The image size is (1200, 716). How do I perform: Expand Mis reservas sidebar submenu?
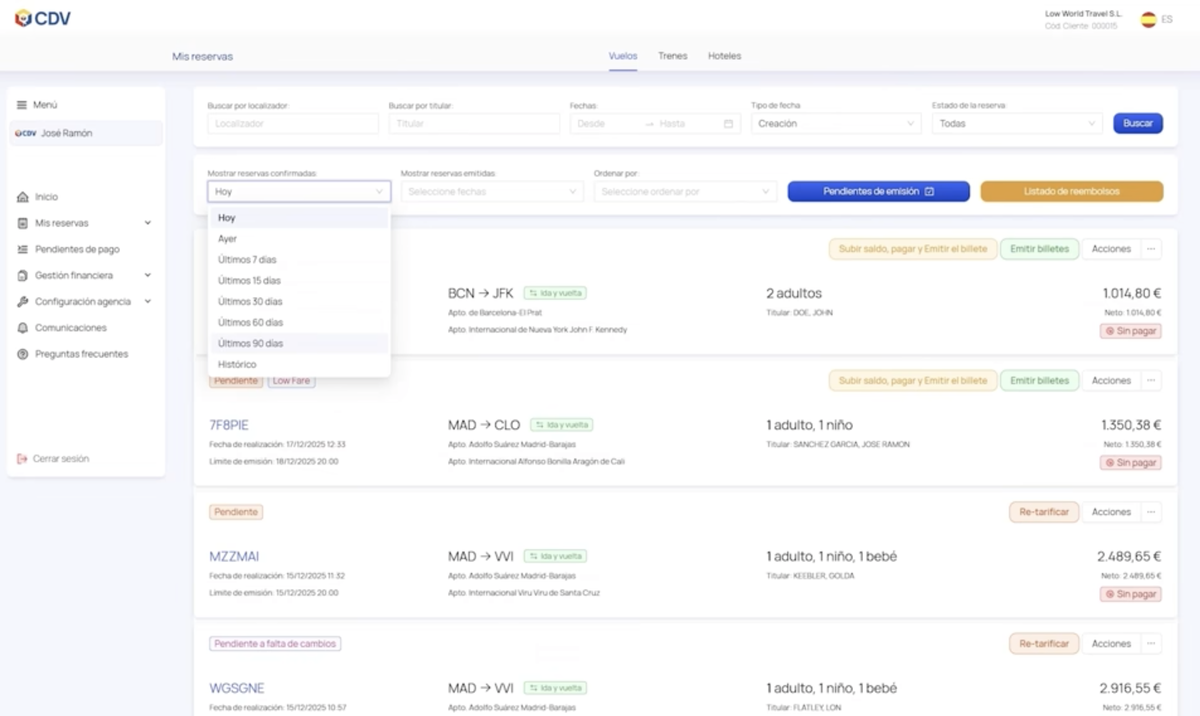tap(148, 223)
